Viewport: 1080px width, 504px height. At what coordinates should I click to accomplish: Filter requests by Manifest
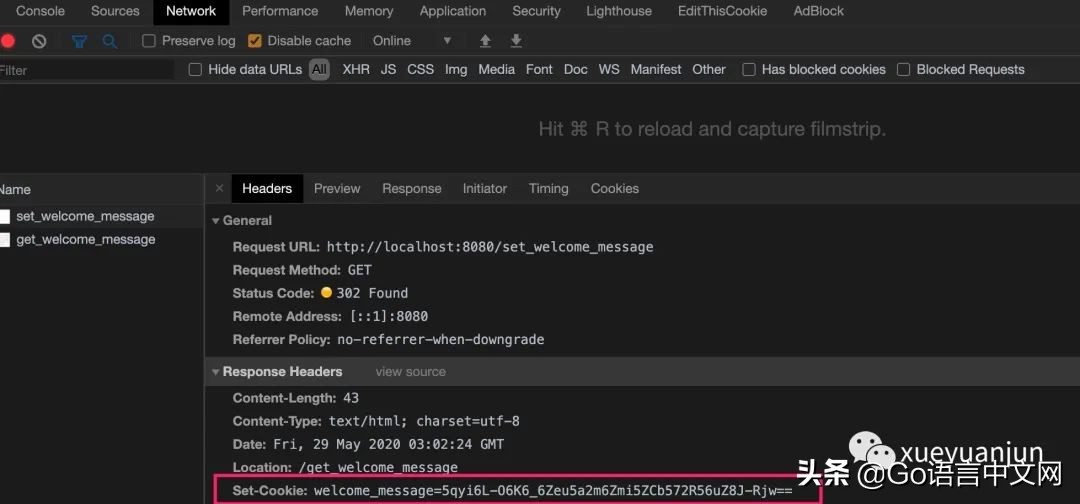[x=656, y=70]
